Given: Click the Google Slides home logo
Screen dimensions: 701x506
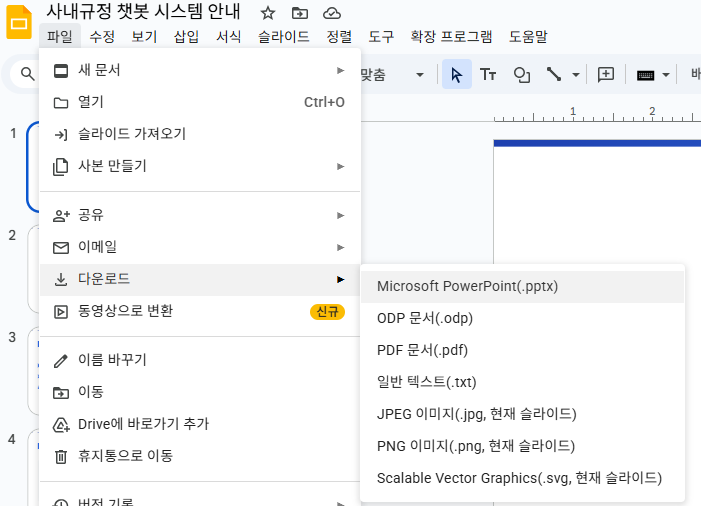Looking at the screenshot, I should (x=19, y=22).
